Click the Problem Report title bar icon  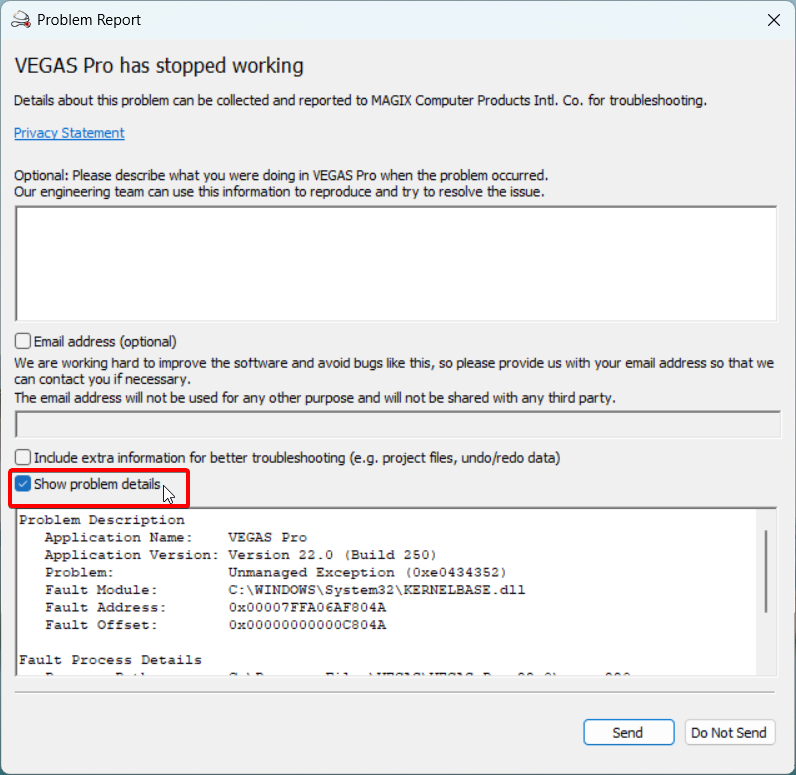(19, 20)
